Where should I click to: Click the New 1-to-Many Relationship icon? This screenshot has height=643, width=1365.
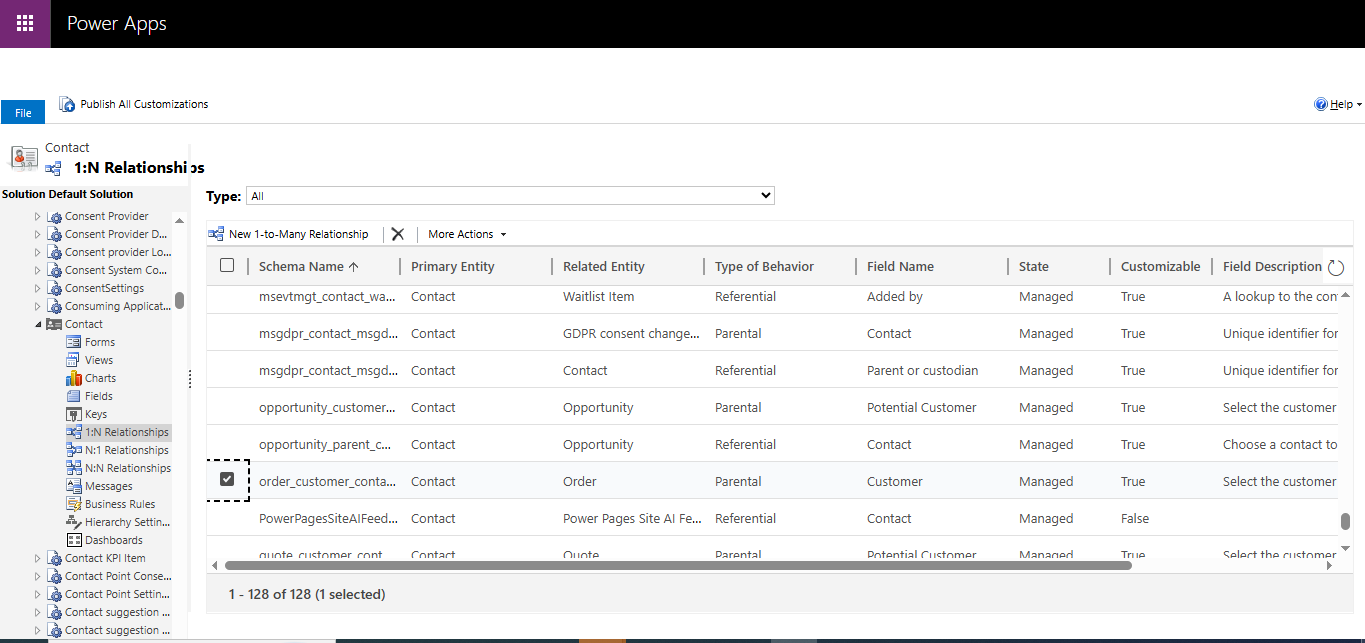pos(216,234)
